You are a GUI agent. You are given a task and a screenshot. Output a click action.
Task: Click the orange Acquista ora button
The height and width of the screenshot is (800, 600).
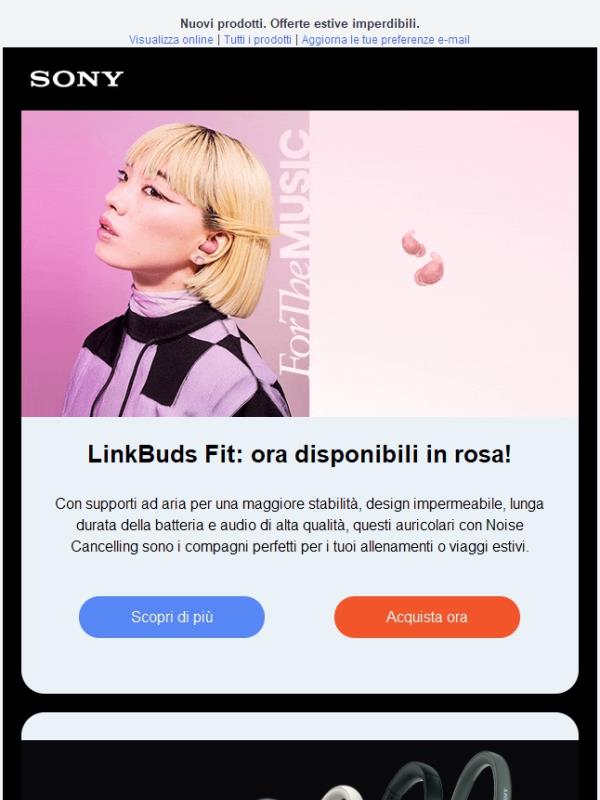427,617
